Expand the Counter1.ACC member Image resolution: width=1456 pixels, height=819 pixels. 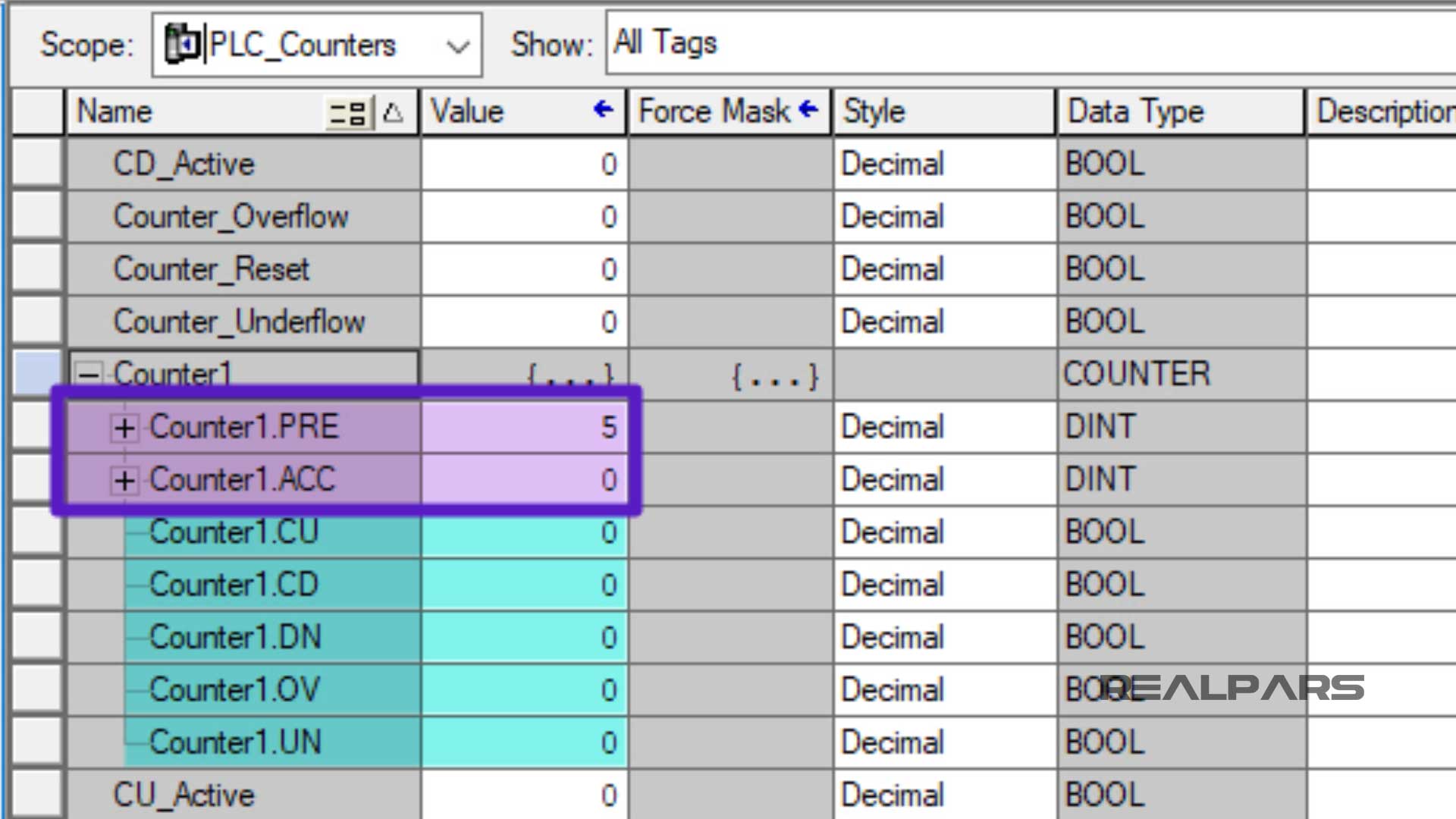(x=125, y=479)
